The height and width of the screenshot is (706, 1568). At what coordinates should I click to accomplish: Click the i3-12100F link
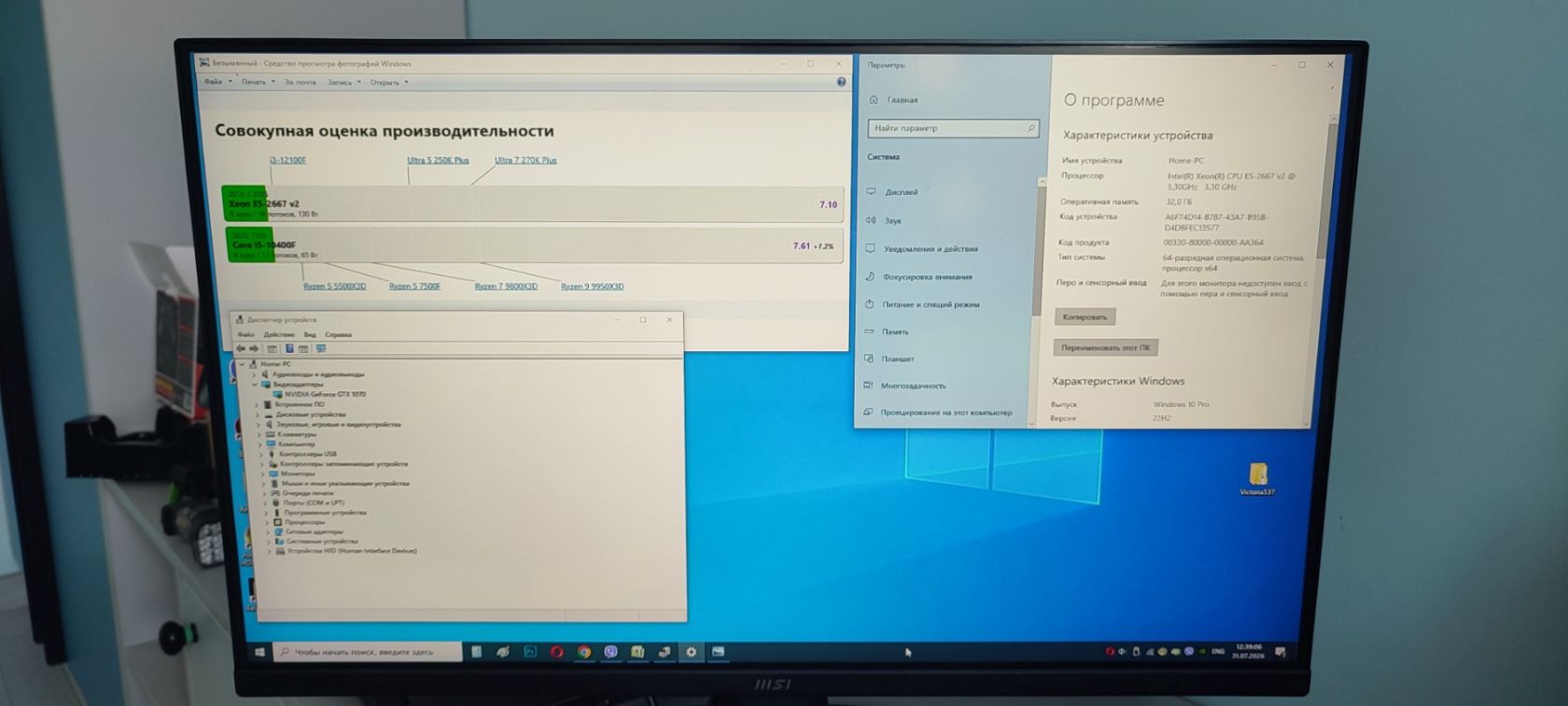288,161
